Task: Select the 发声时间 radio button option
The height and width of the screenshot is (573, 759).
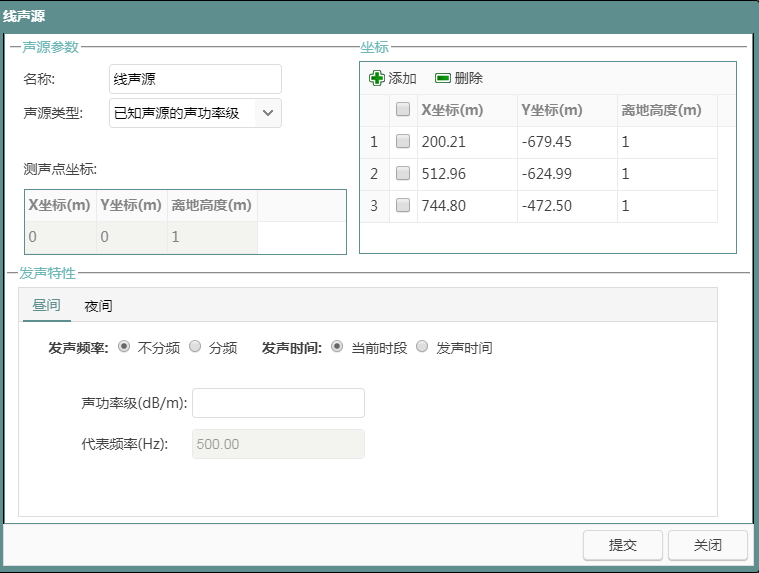Action: point(422,347)
